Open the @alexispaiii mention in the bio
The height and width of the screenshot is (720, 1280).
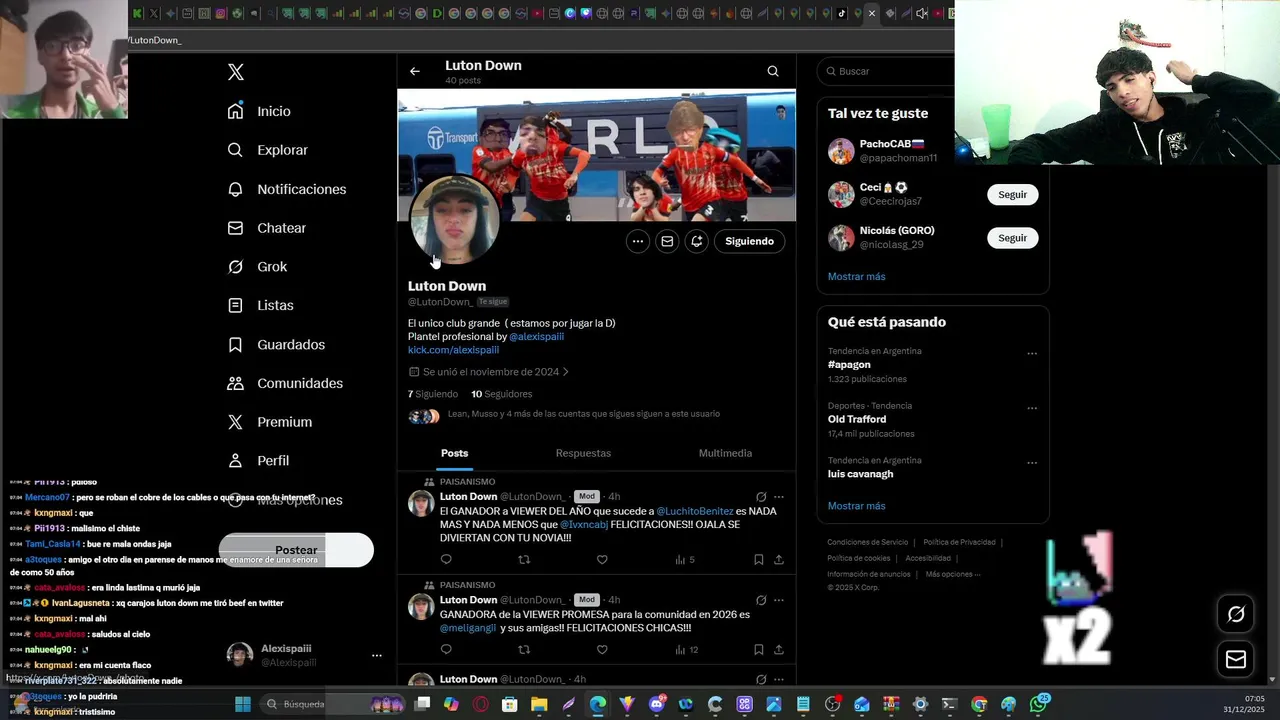pyautogui.click(x=537, y=337)
